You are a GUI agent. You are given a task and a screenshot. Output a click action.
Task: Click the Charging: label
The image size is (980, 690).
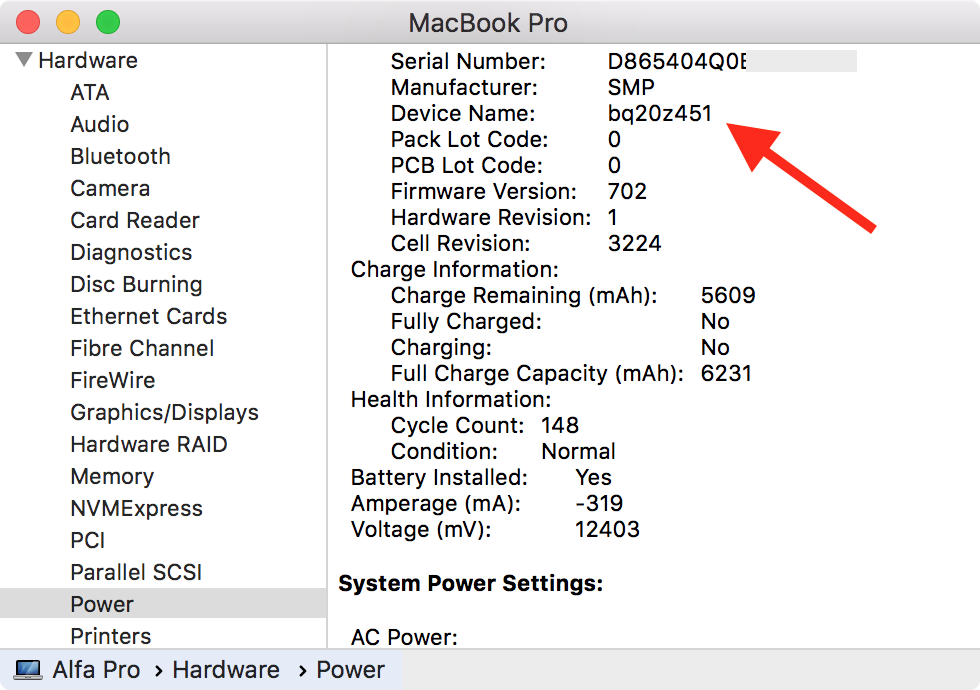coord(441,348)
